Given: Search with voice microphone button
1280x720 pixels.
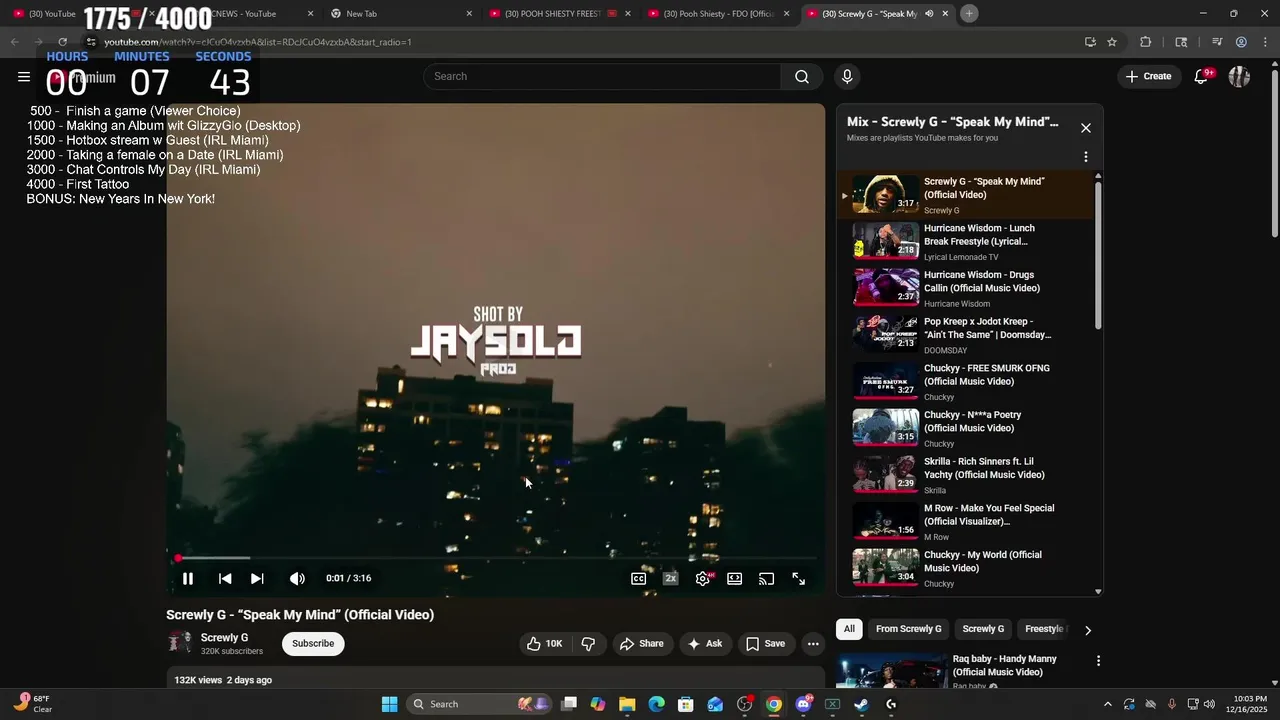Looking at the screenshot, I should click(x=847, y=76).
